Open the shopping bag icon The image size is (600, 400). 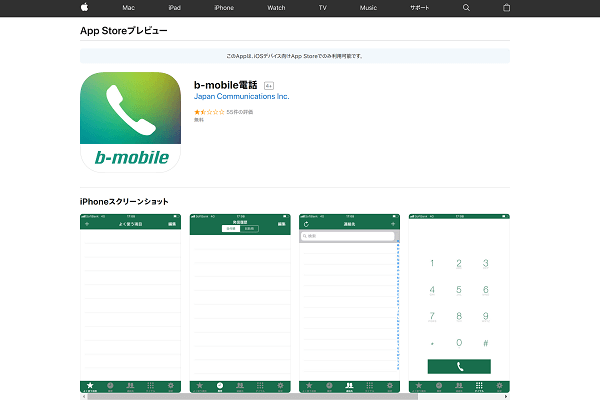(506, 7)
